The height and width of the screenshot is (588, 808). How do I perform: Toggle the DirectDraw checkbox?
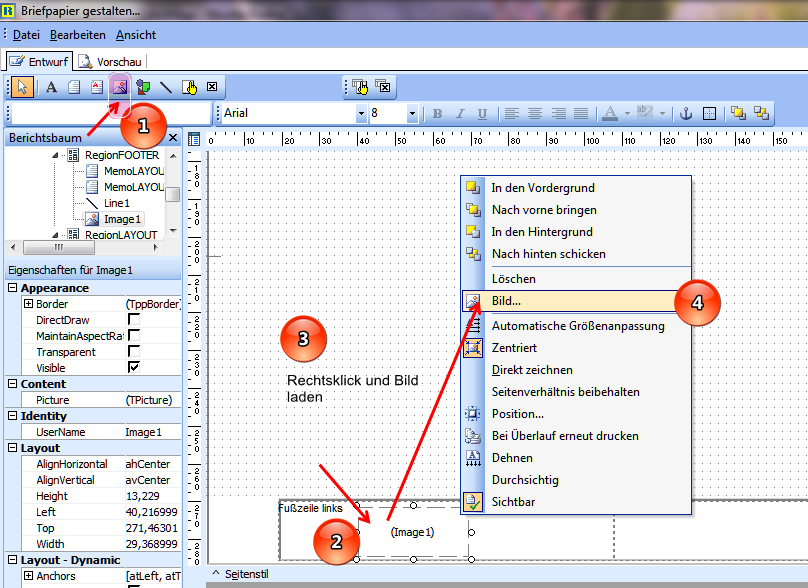(134, 320)
